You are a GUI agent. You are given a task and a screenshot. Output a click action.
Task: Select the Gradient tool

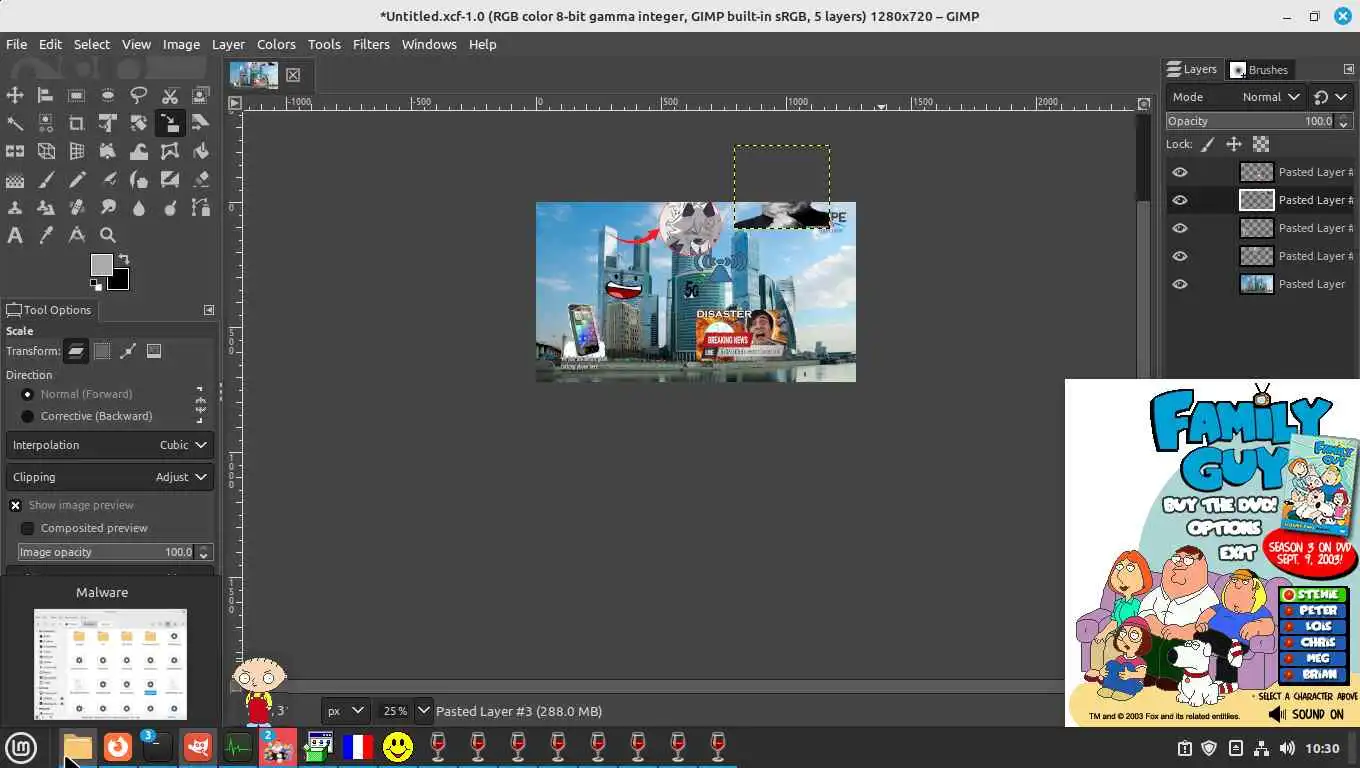click(x=15, y=180)
